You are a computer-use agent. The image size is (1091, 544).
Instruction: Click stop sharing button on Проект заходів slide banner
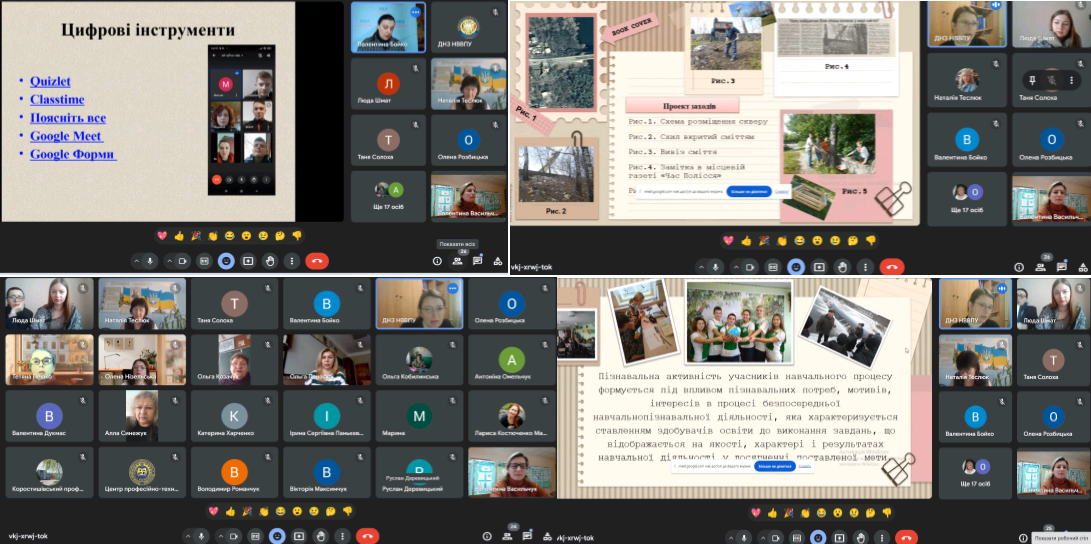click(749, 190)
